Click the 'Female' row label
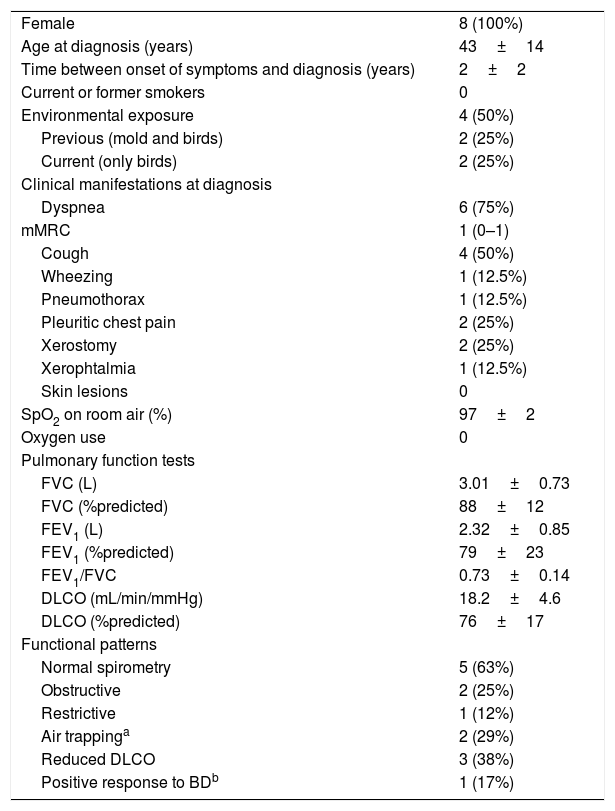Image resolution: width=615 pixels, height=811 pixels. pyautogui.click(x=45, y=24)
